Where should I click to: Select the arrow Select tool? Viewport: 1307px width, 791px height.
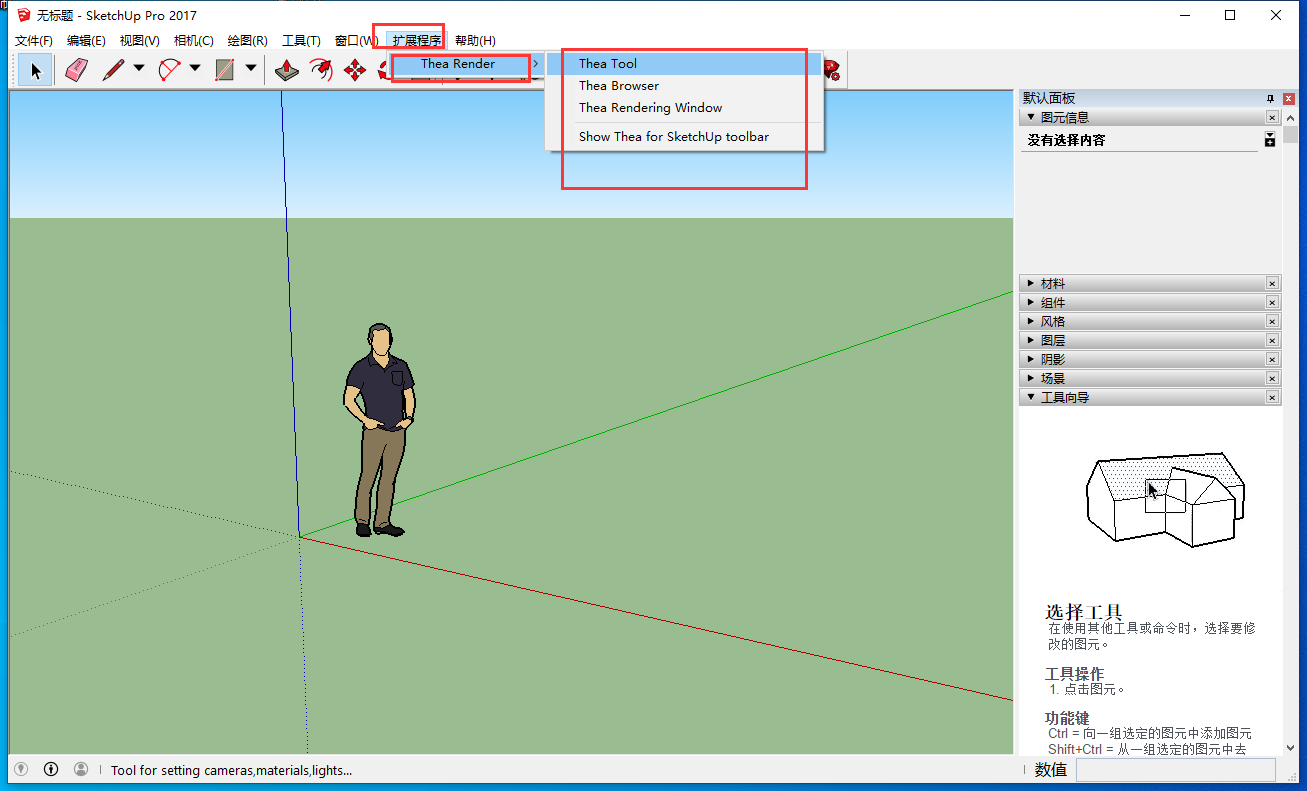point(36,70)
